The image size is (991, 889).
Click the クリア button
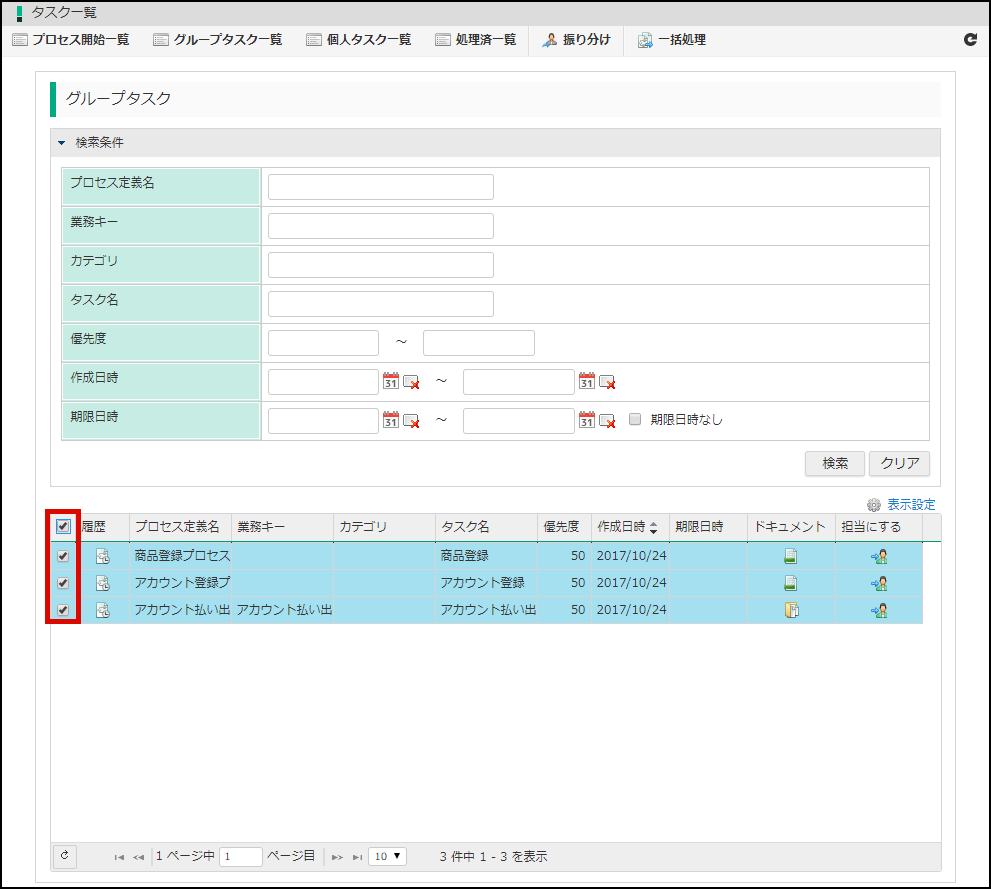point(899,464)
